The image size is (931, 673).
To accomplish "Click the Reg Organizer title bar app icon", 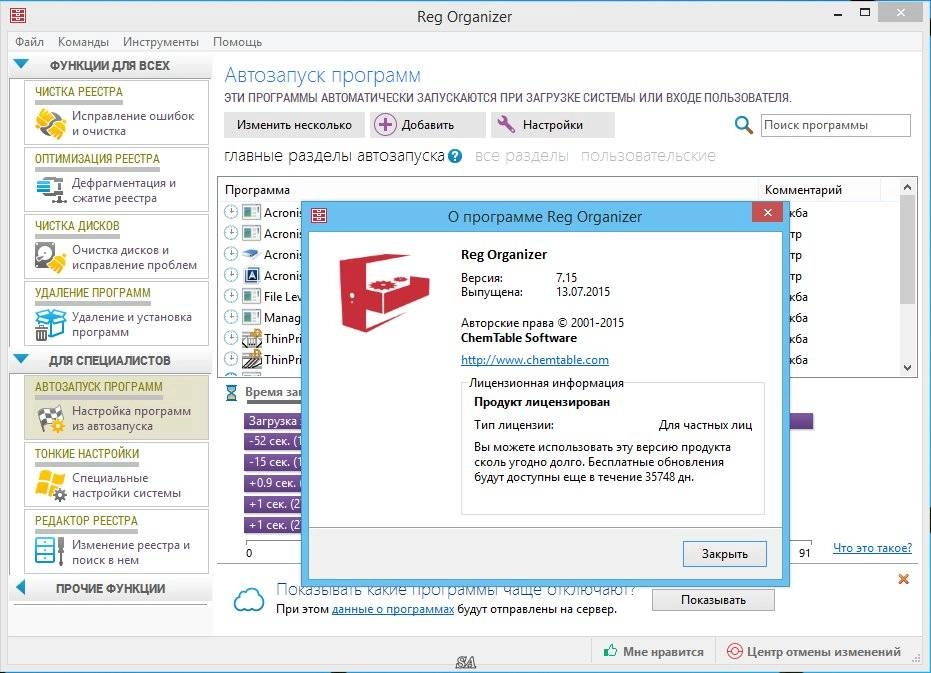I will 18,15.
